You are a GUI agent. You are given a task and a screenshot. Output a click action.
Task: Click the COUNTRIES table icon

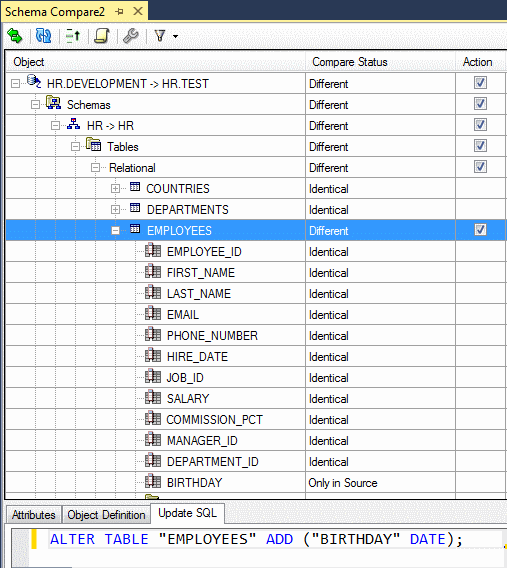135,187
